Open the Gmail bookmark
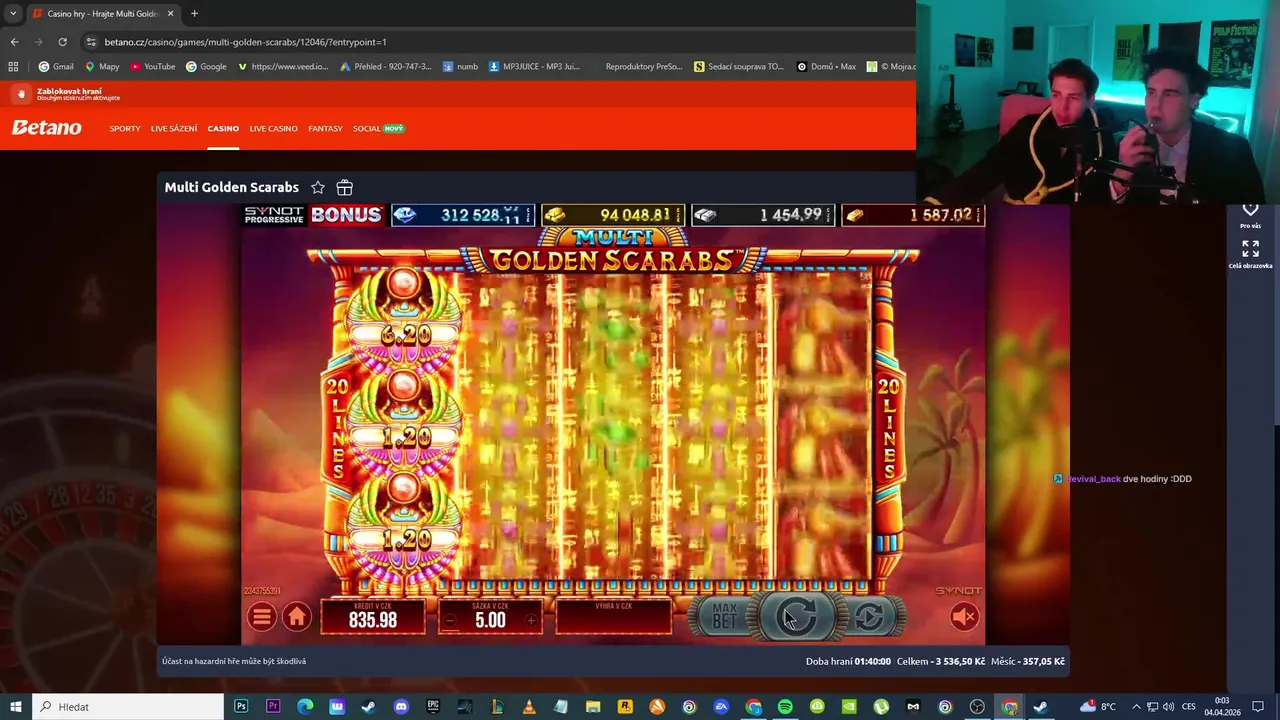 56,66
